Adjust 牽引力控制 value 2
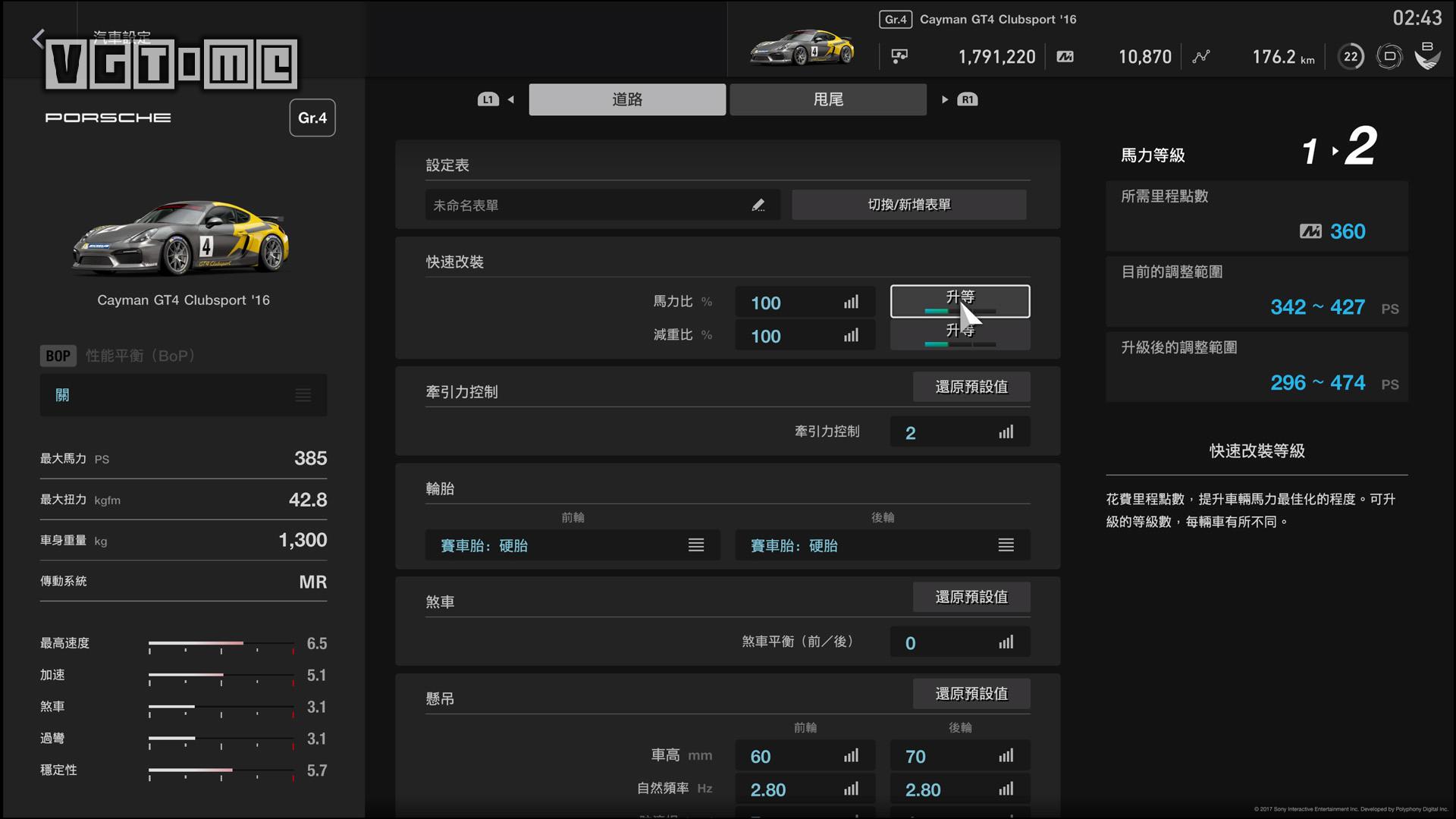 pos(960,432)
